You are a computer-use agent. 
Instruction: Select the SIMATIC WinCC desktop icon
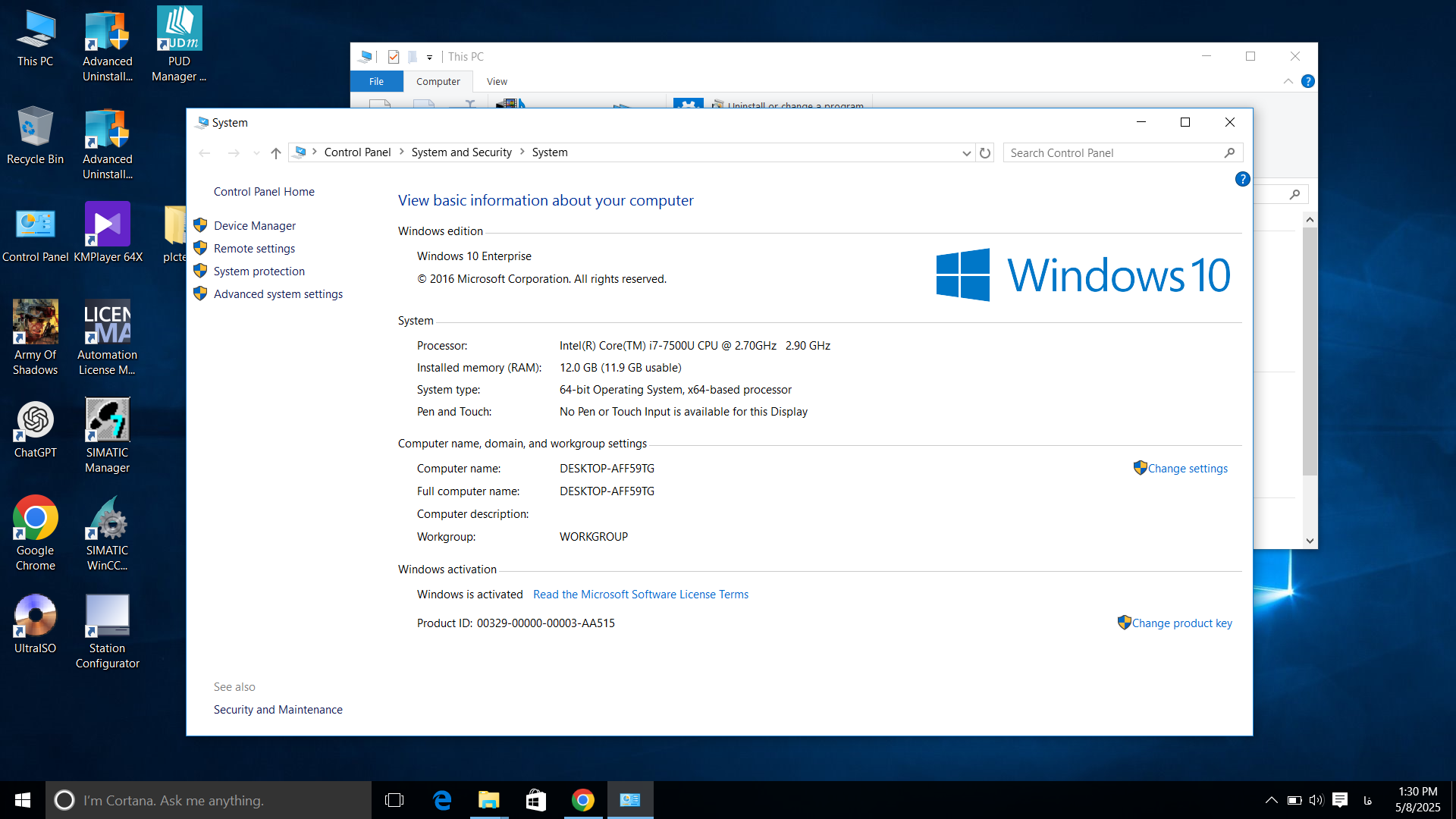(x=108, y=533)
